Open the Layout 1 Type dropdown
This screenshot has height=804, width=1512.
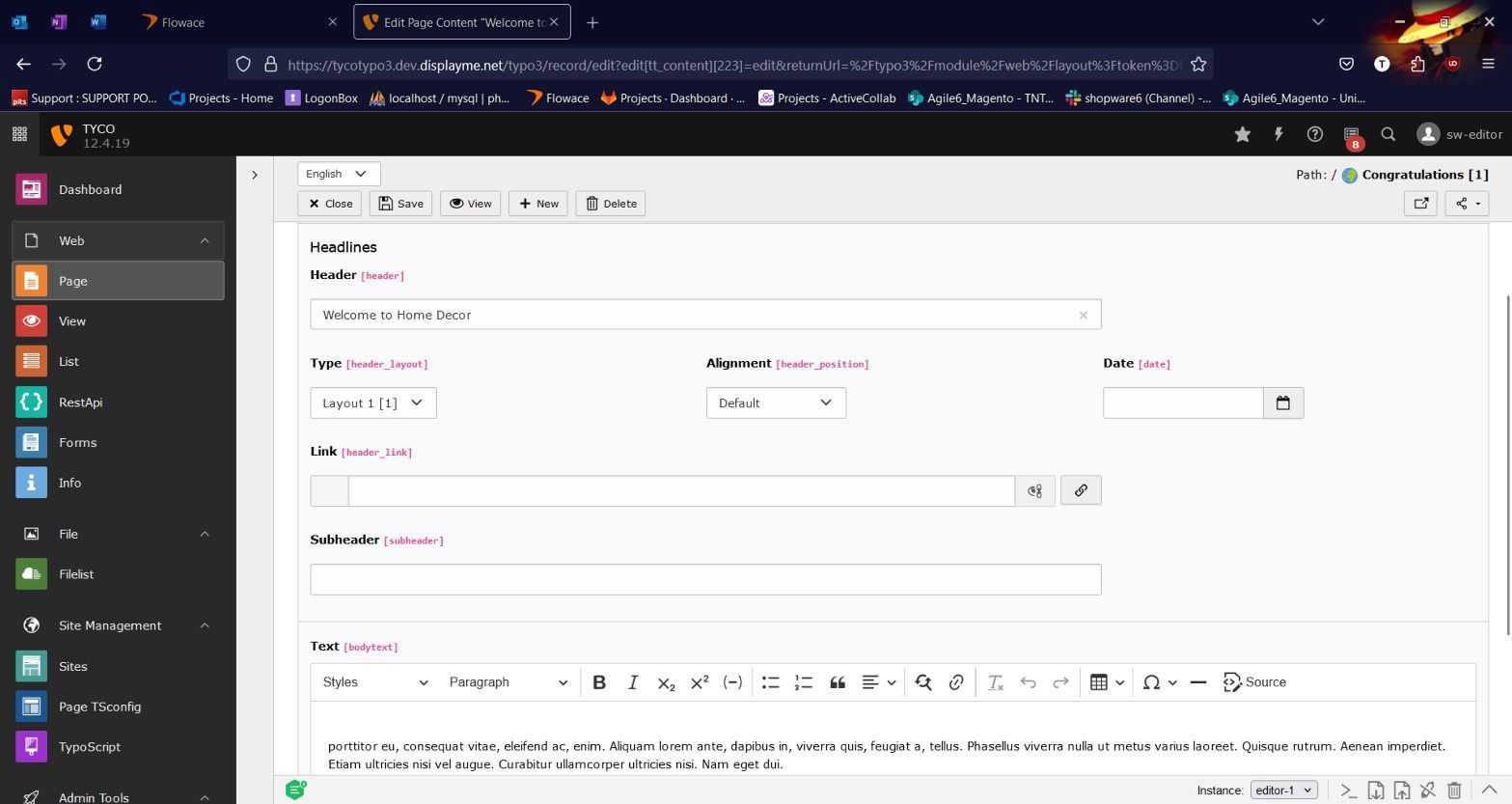(372, 402)
